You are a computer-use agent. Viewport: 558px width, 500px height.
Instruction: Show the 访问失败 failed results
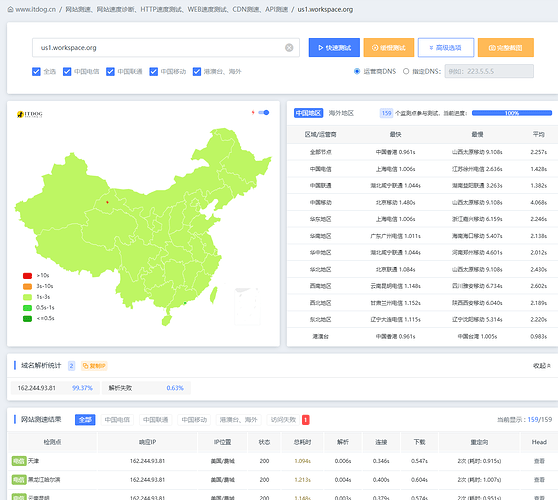[283, 420]
